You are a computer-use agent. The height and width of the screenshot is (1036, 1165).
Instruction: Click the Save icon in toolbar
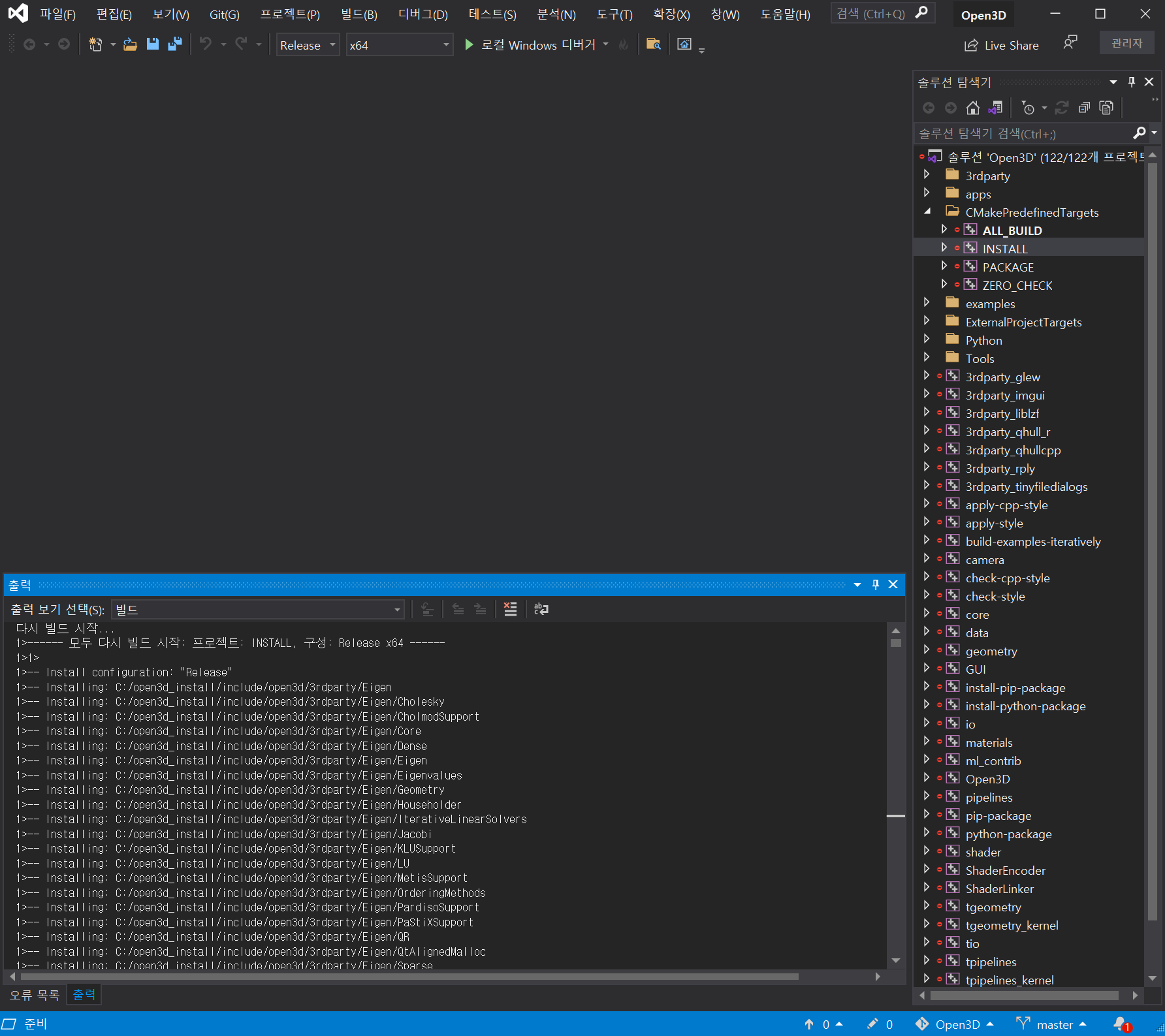pyautogui.click(x=152, y=44)
